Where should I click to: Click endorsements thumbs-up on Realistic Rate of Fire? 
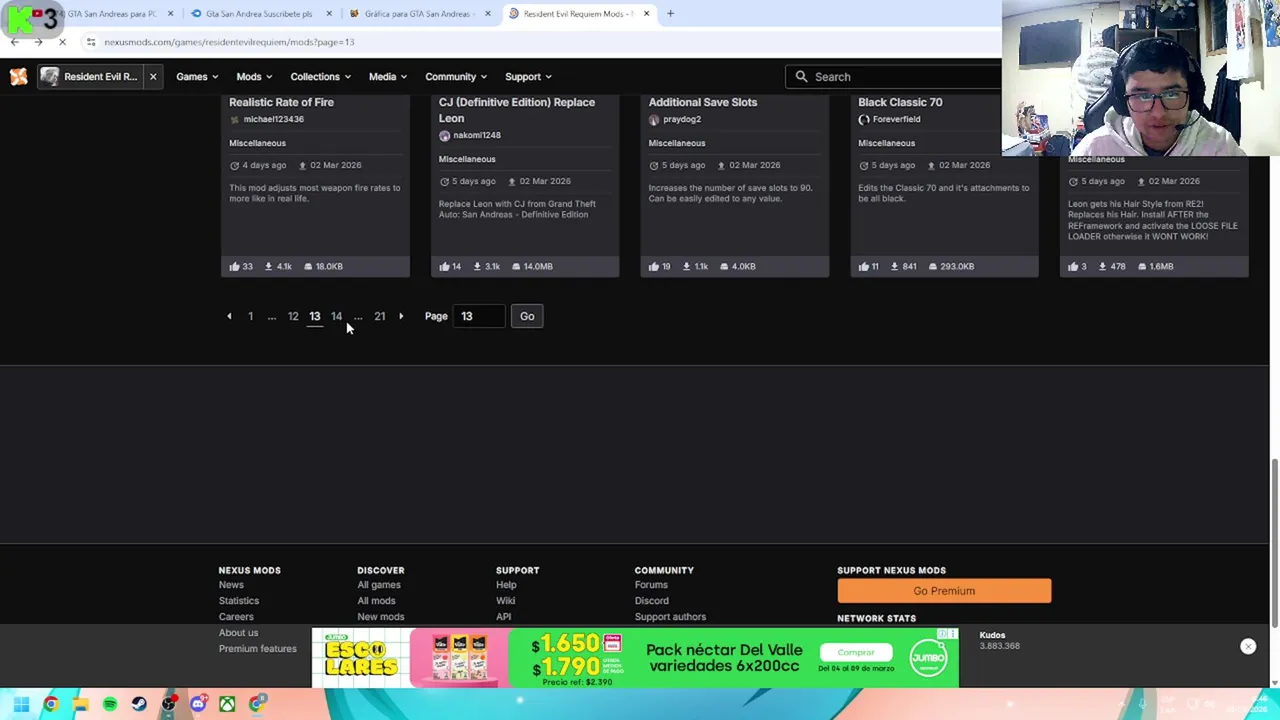pyautogui.click(x=234, y=266)
